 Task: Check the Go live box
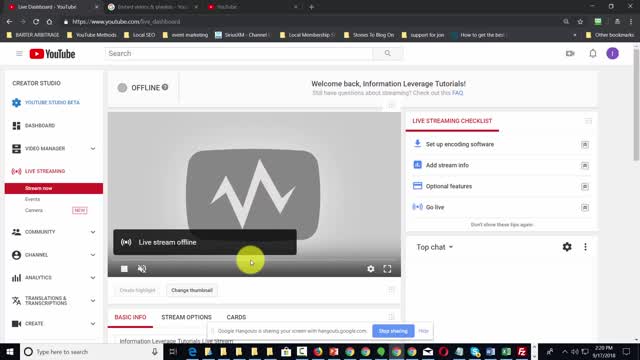pyautogui.click(x=585, y=207)
